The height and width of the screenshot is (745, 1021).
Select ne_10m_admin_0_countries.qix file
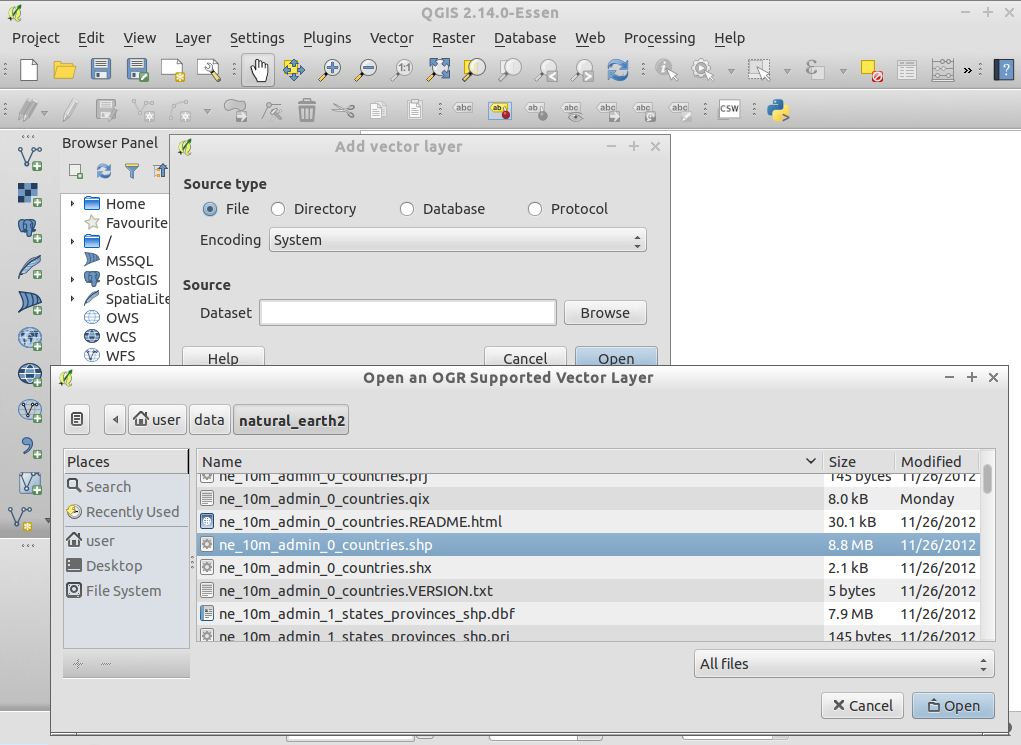pyautogui.click(x=588, y=499)
